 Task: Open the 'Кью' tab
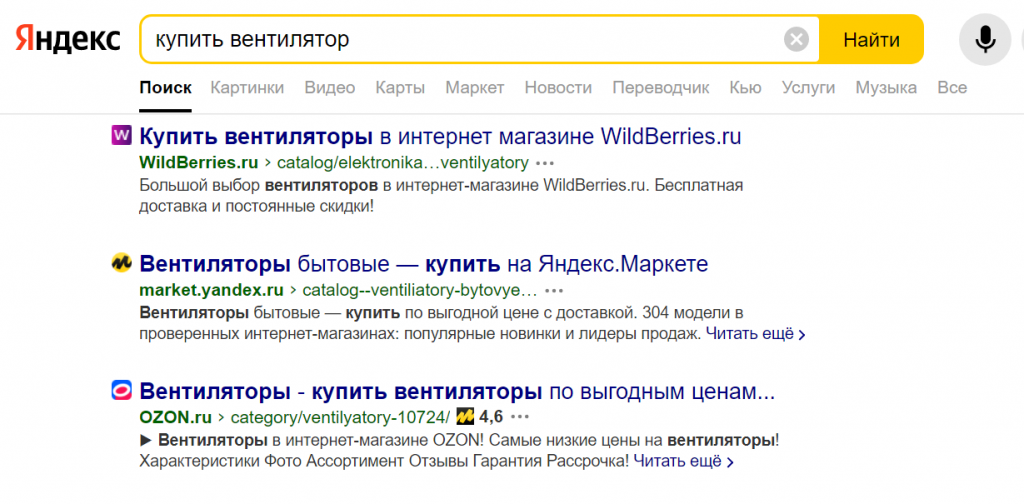click(746, 87)
